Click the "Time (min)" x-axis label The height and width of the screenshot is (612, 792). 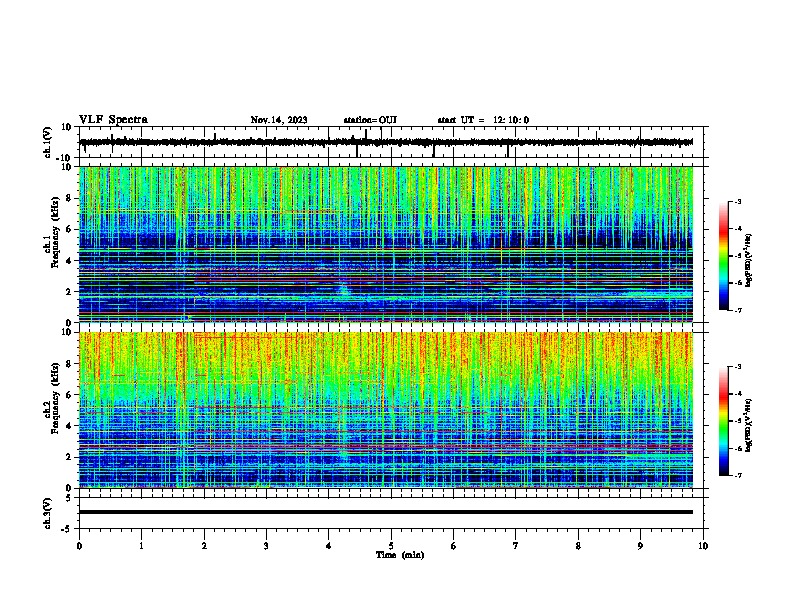click(400, 555)
